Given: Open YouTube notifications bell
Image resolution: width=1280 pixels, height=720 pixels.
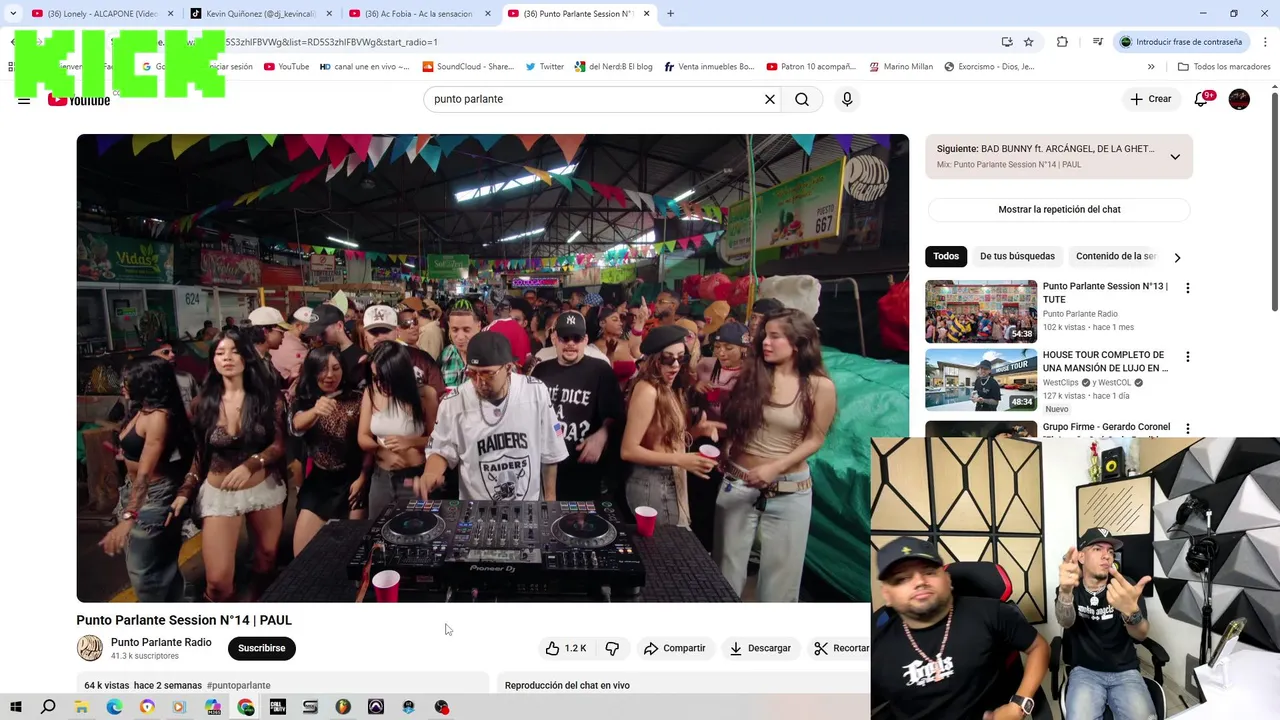Looking at the screenshot, I should [1202, 99].
